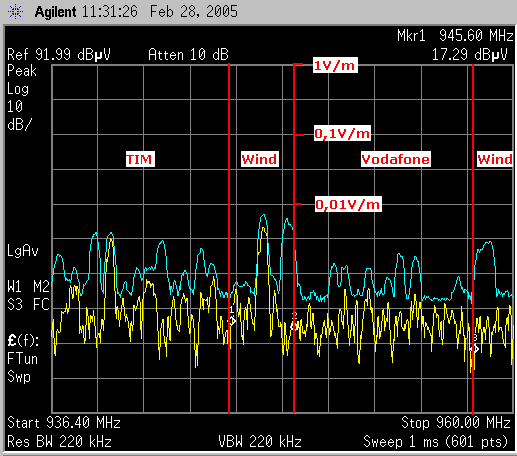Click the Vodafone band label
The width and height of the screenshot is (517, 456).
tap(396, 159)
